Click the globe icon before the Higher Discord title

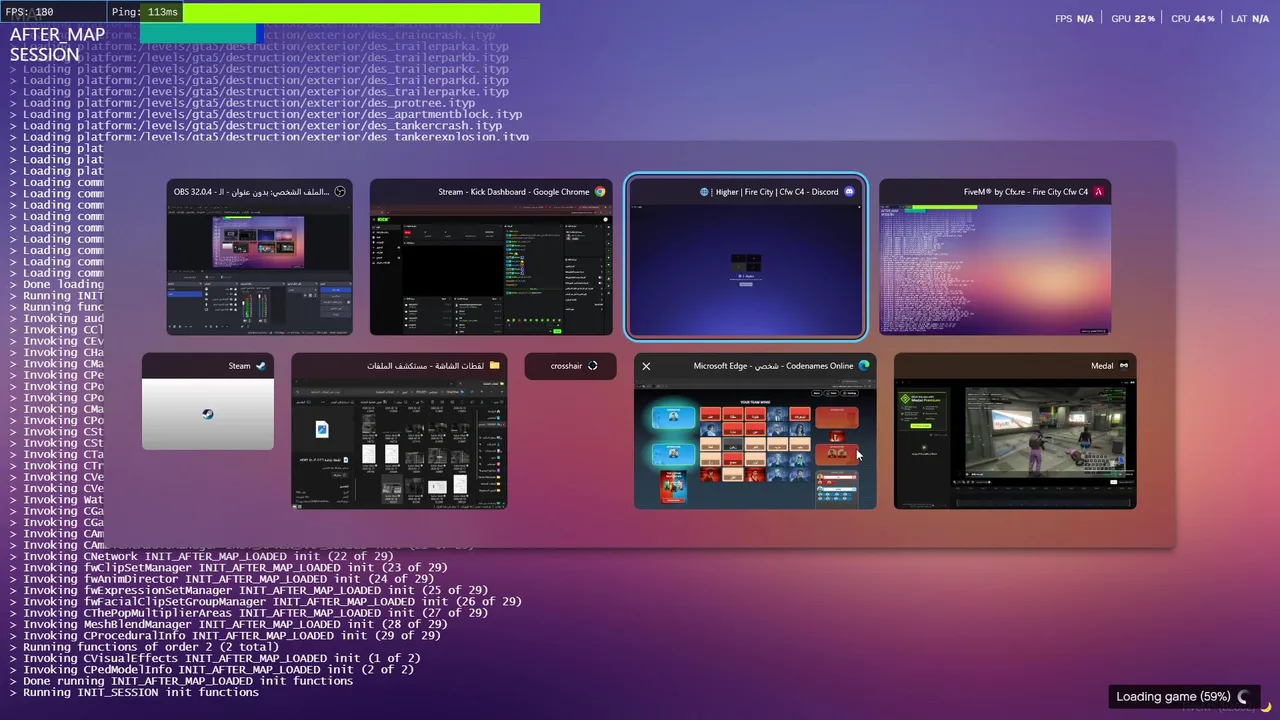[x=705, y=192]
